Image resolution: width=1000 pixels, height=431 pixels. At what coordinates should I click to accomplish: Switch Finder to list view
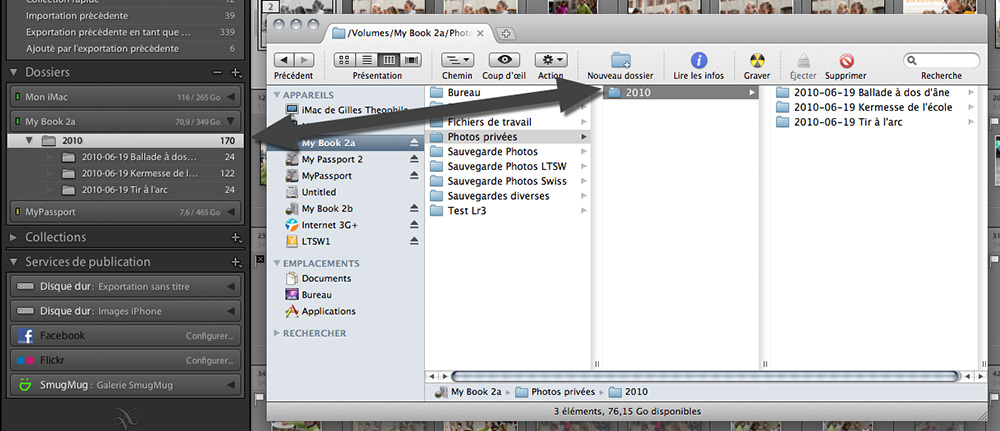[x=367, y=60]
